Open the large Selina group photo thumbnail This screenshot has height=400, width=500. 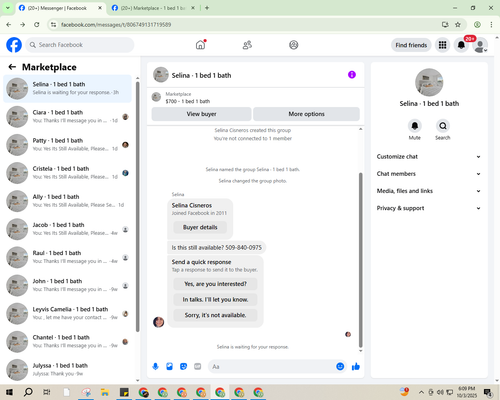click(x=429, y=82)
